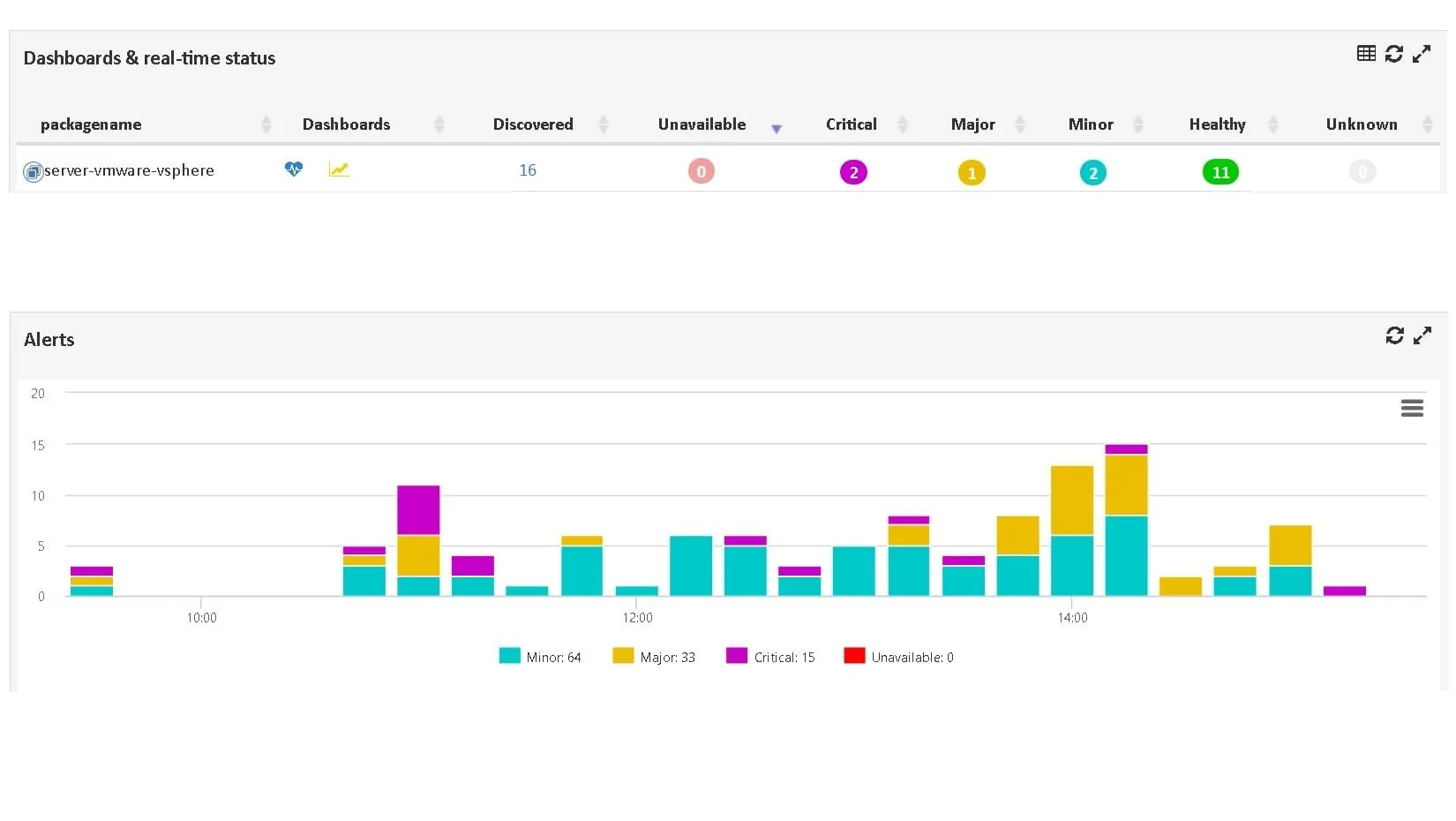
Task: Expand the Alerts panel to fullscreen
Action: pyautogui.click(x=1423, y=335)
